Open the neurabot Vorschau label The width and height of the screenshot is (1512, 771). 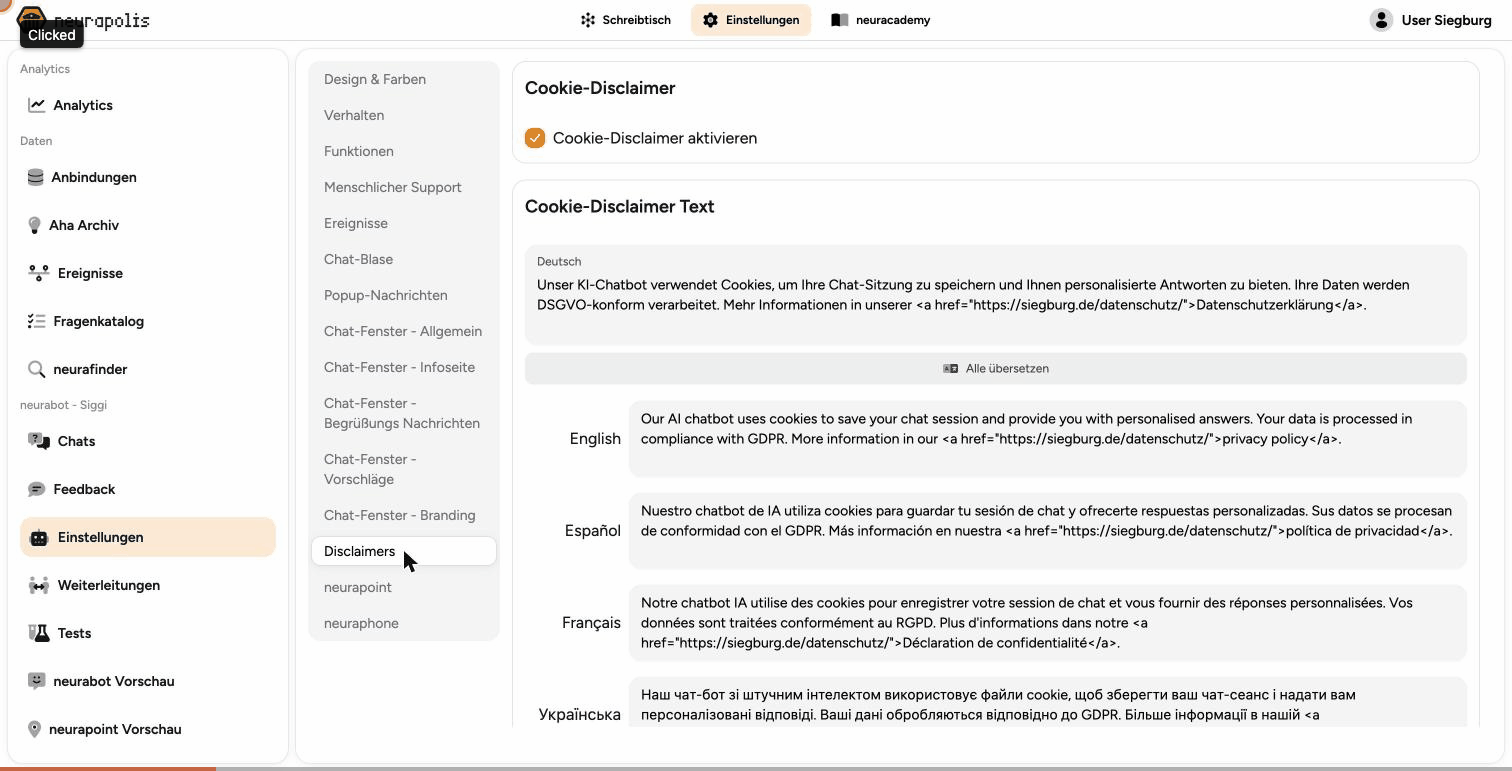[x=114, y=681]
